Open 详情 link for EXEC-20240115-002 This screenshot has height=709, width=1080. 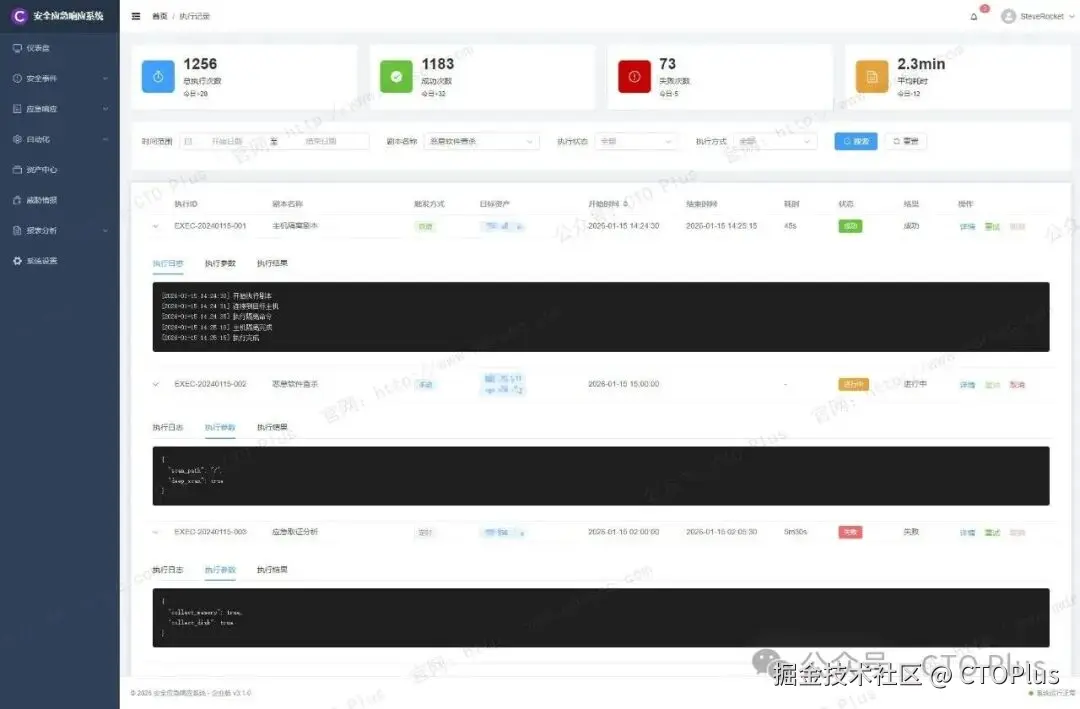tap(967, 385)
